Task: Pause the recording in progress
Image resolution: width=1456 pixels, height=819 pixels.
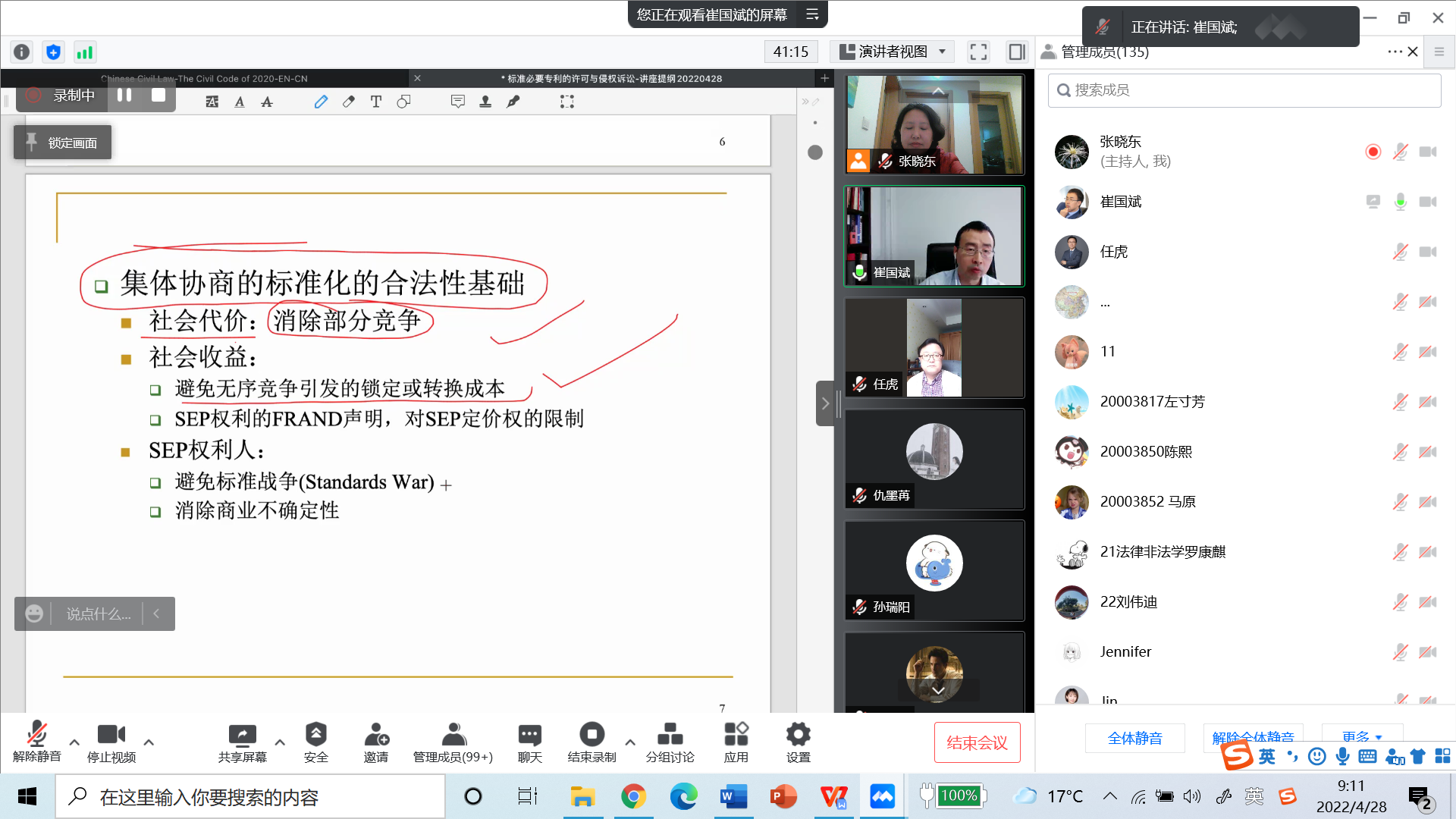Action: pyautogui.click(x=124, y=96)
